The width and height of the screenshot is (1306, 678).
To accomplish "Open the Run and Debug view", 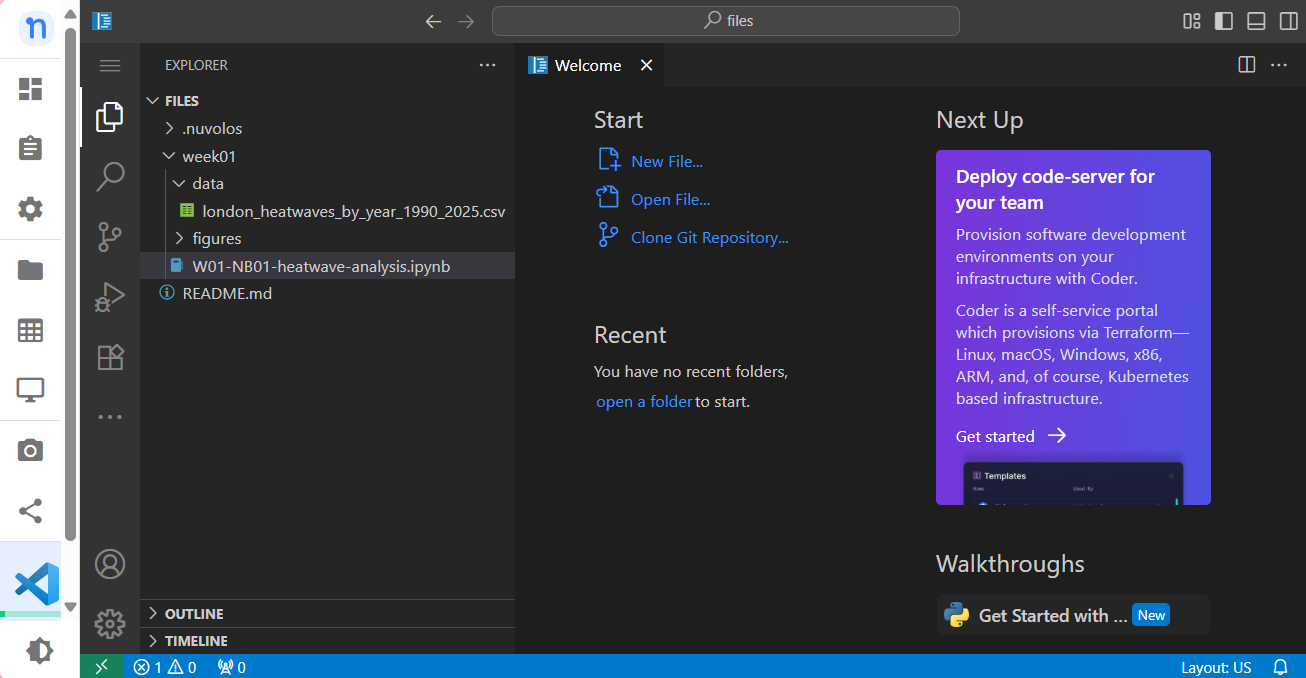I will point(110,297).
